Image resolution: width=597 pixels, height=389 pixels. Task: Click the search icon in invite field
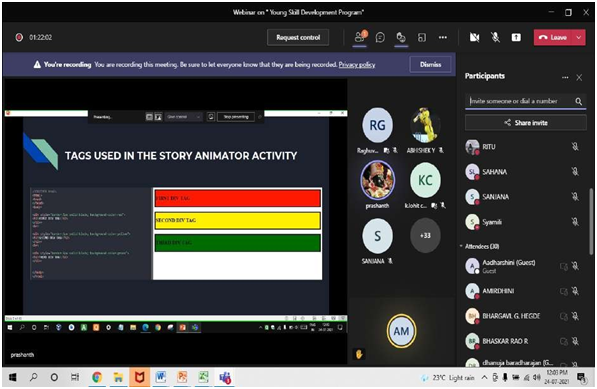click(x=578, y=101)
